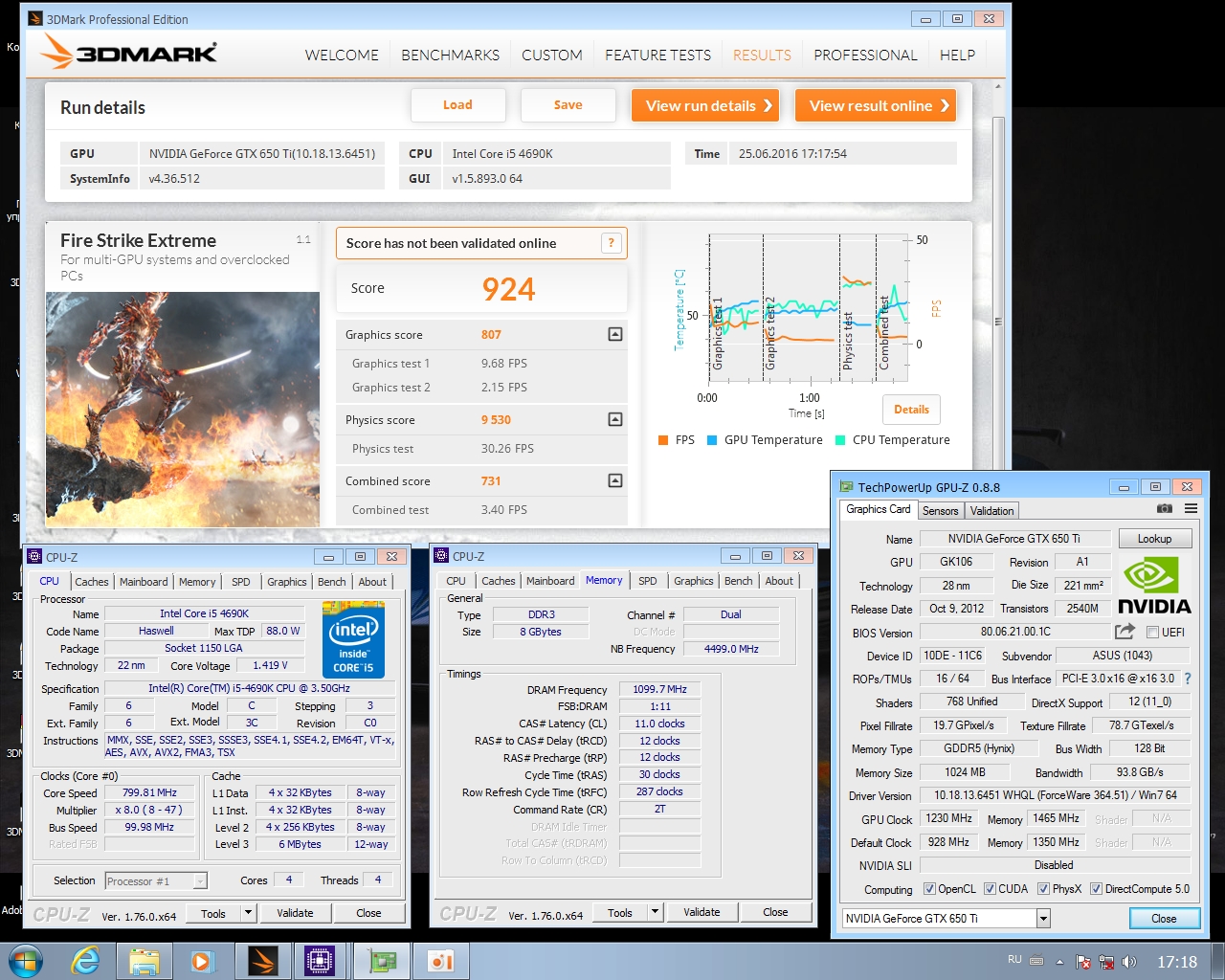Click the GPU-Z Close button
Image resolution: width=1225 pixels, height=980 pixels.
1164,919
